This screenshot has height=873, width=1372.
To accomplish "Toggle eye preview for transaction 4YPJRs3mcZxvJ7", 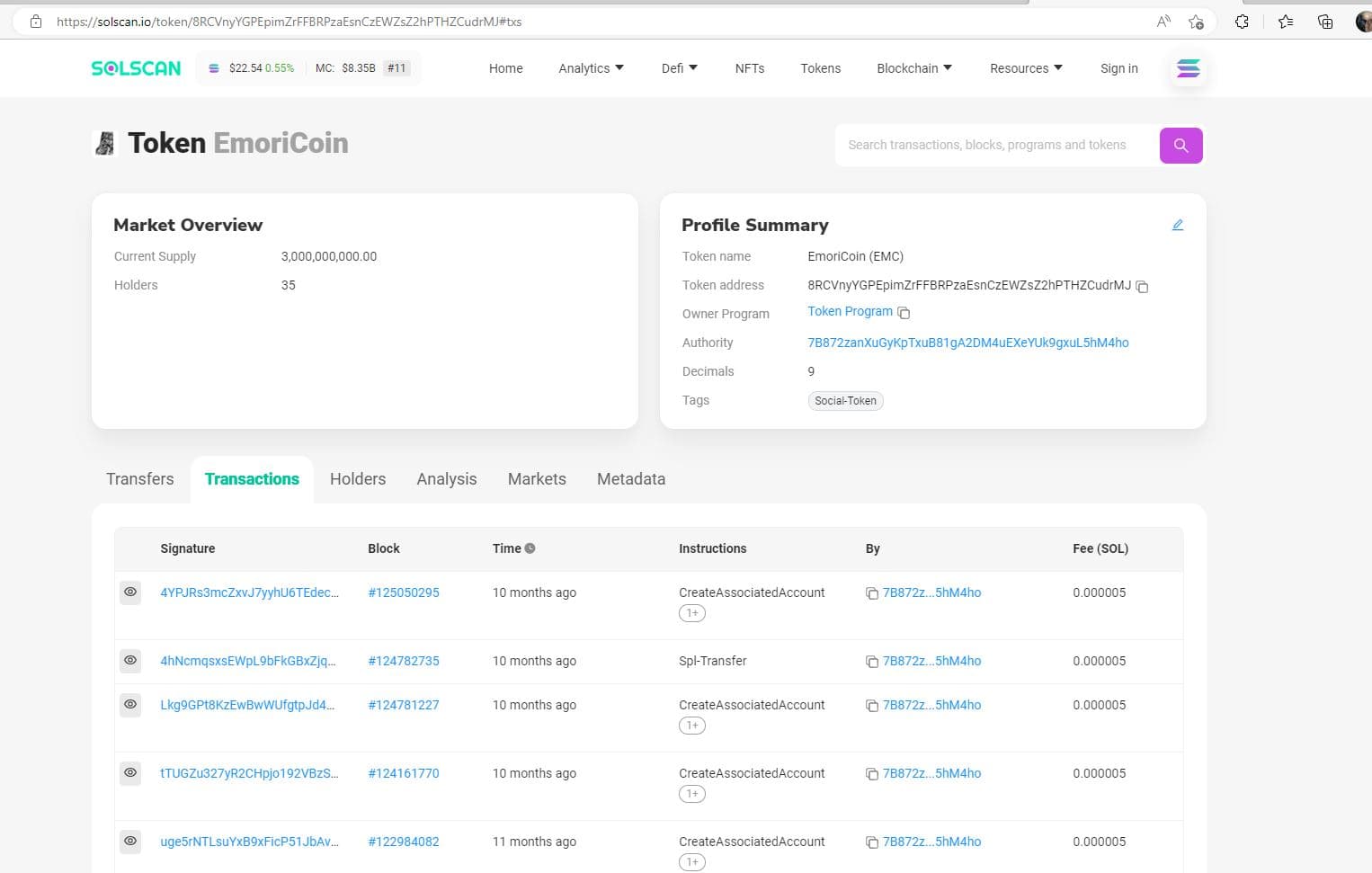I will point(130,592).
